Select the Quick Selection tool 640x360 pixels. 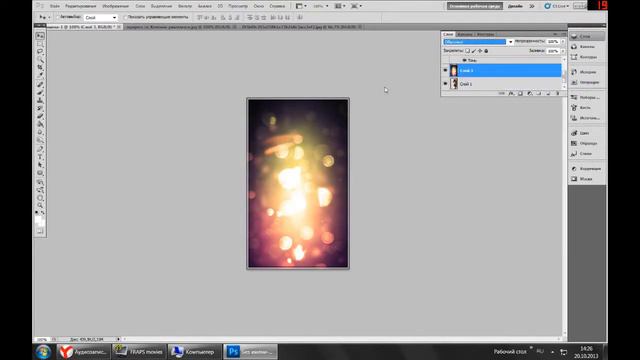pos(40,60)
